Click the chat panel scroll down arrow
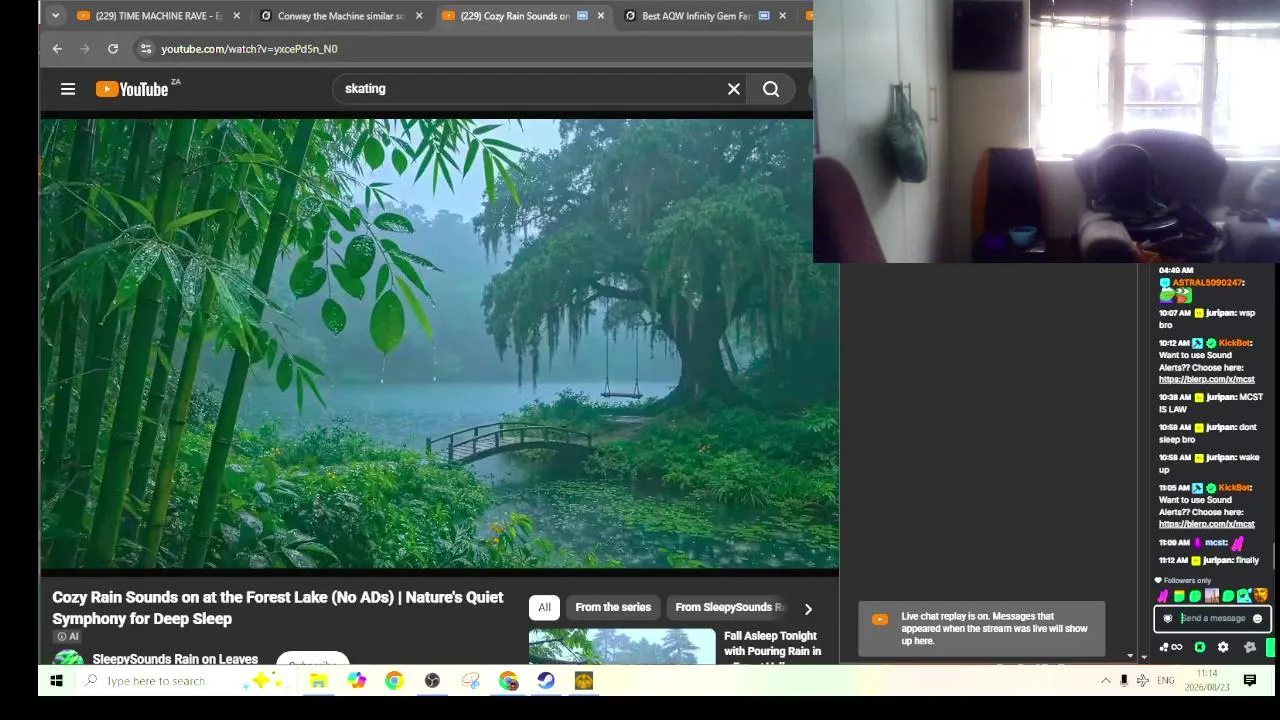1280x720 pixels. (x=1130, y=657)
